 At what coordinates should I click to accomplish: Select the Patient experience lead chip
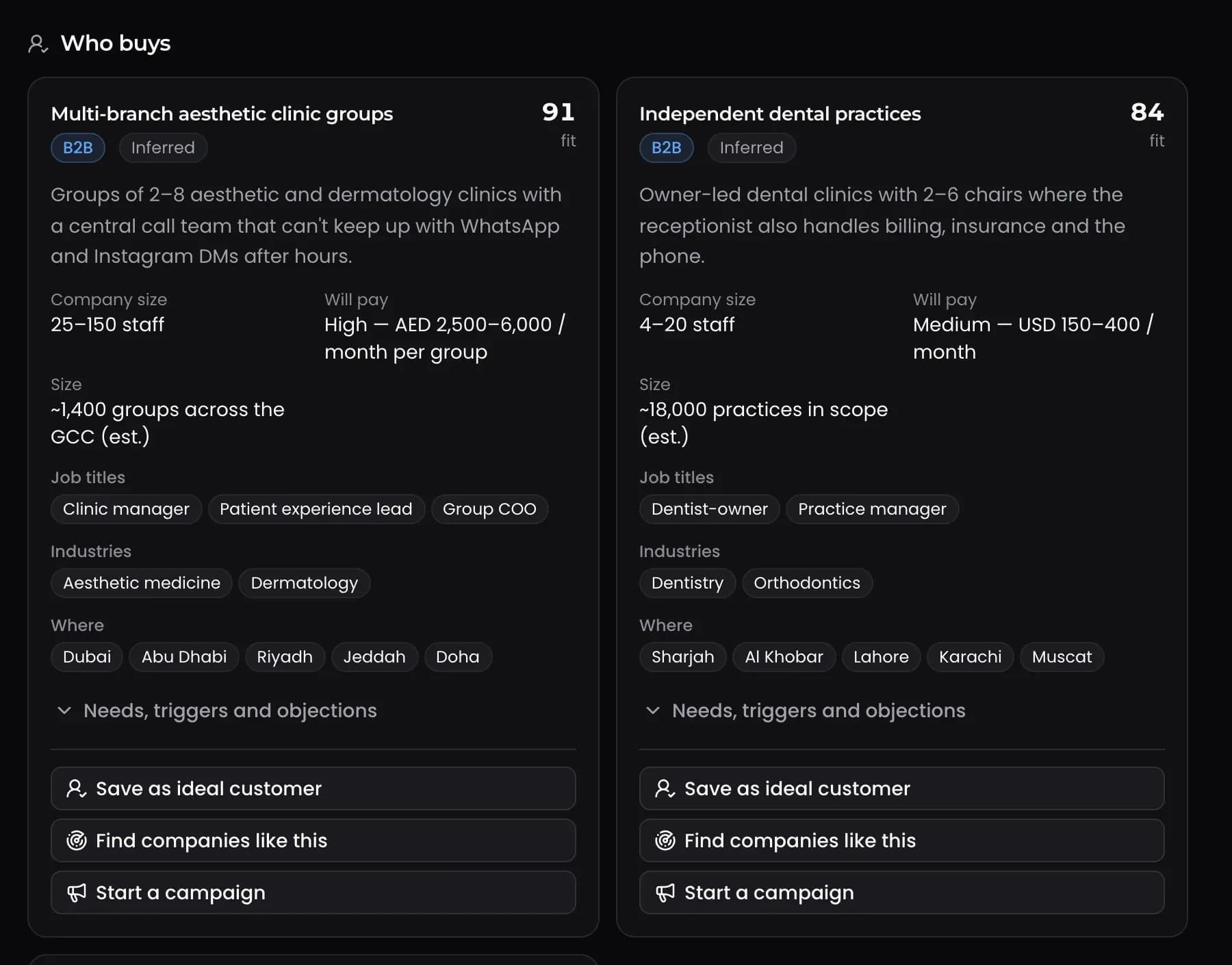316,509
